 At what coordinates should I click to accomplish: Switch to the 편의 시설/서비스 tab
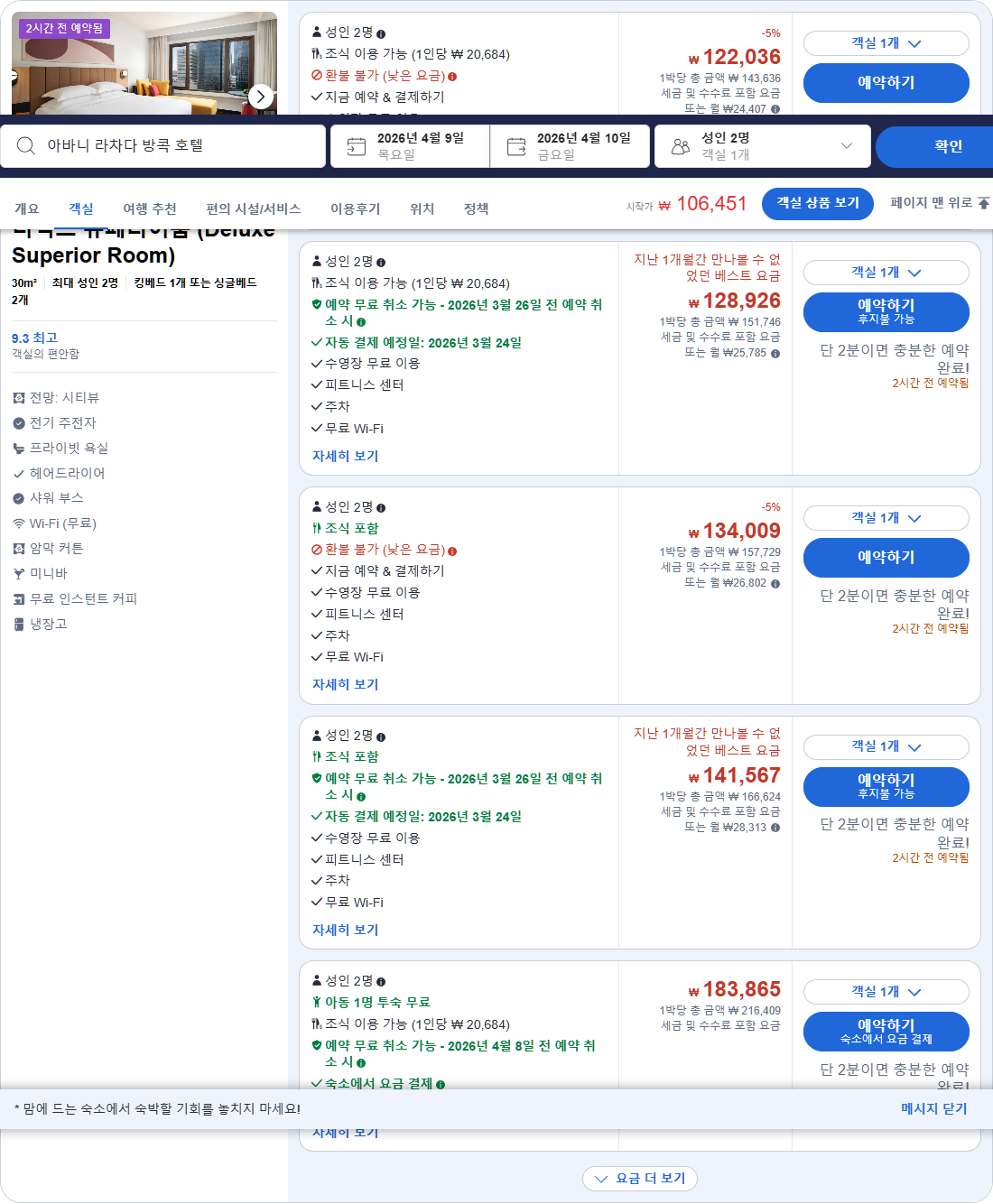click(x=254, y=208)
